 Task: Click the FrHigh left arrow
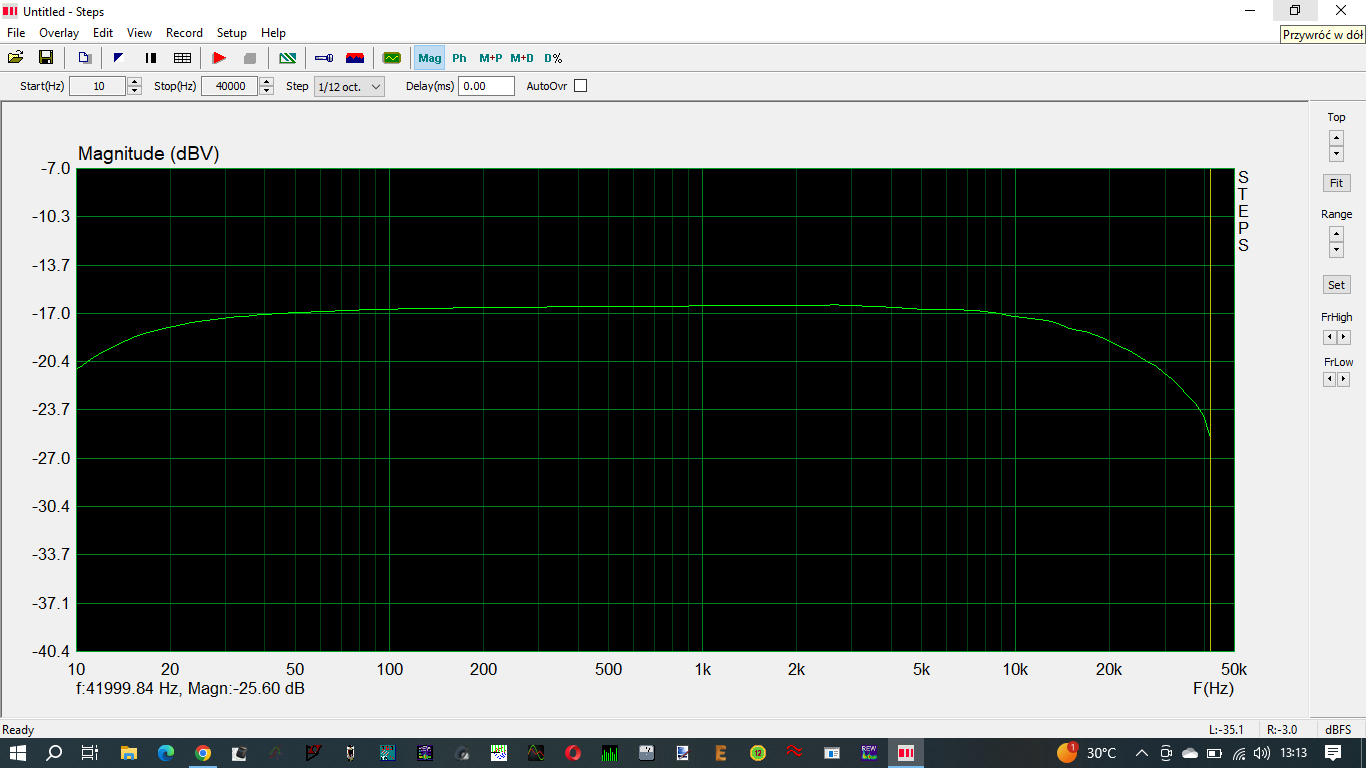tap(1329, 337)
